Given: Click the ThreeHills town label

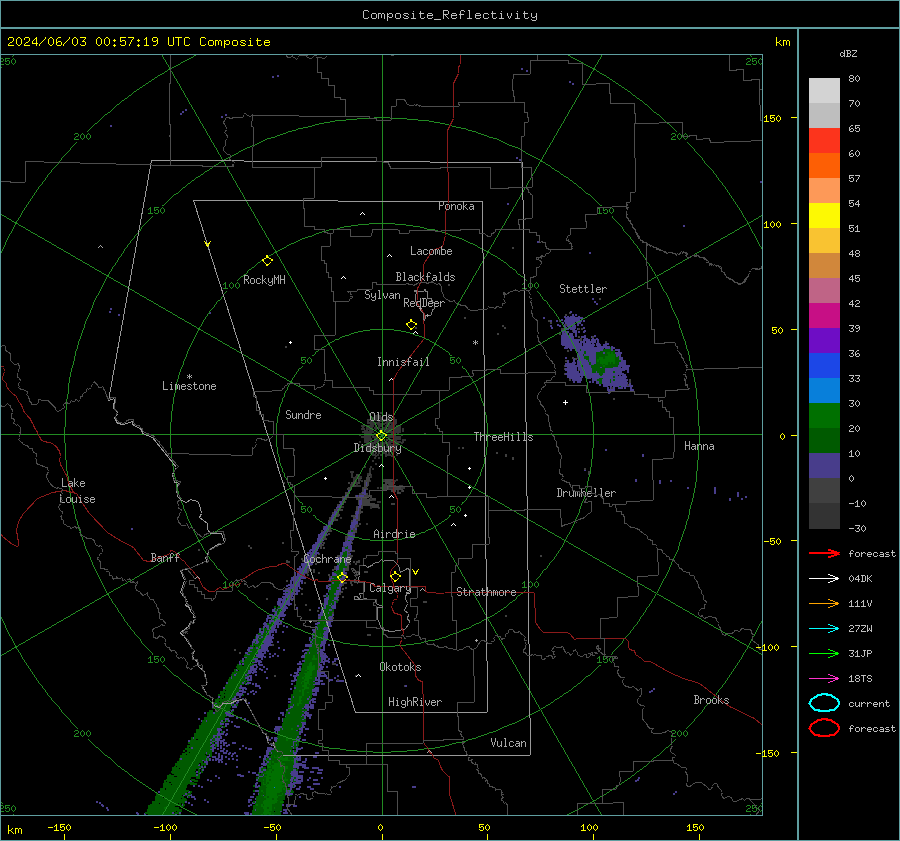Looking at the screenshot, I should point(503,437).
